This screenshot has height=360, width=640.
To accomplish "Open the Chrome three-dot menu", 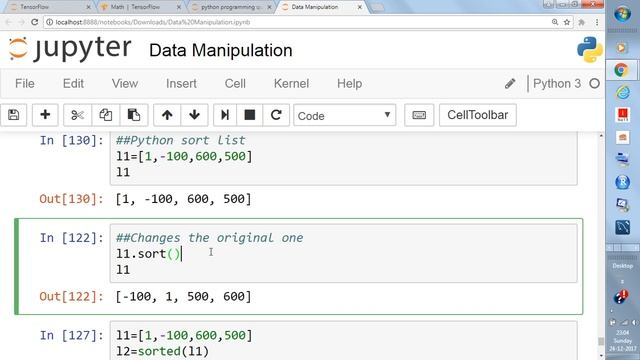I will 597,22.
